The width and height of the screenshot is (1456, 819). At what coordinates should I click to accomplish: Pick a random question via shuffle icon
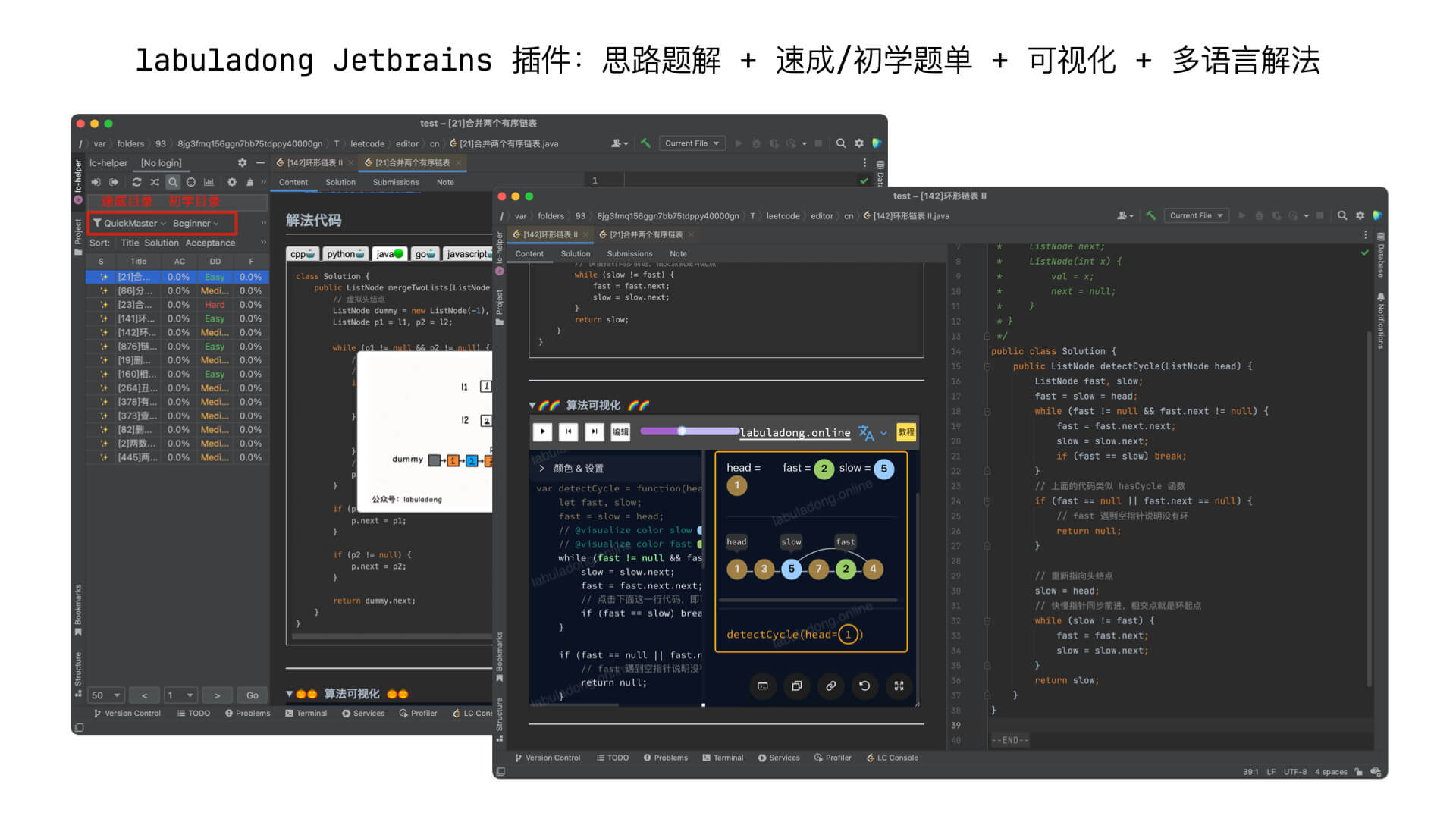155,182
